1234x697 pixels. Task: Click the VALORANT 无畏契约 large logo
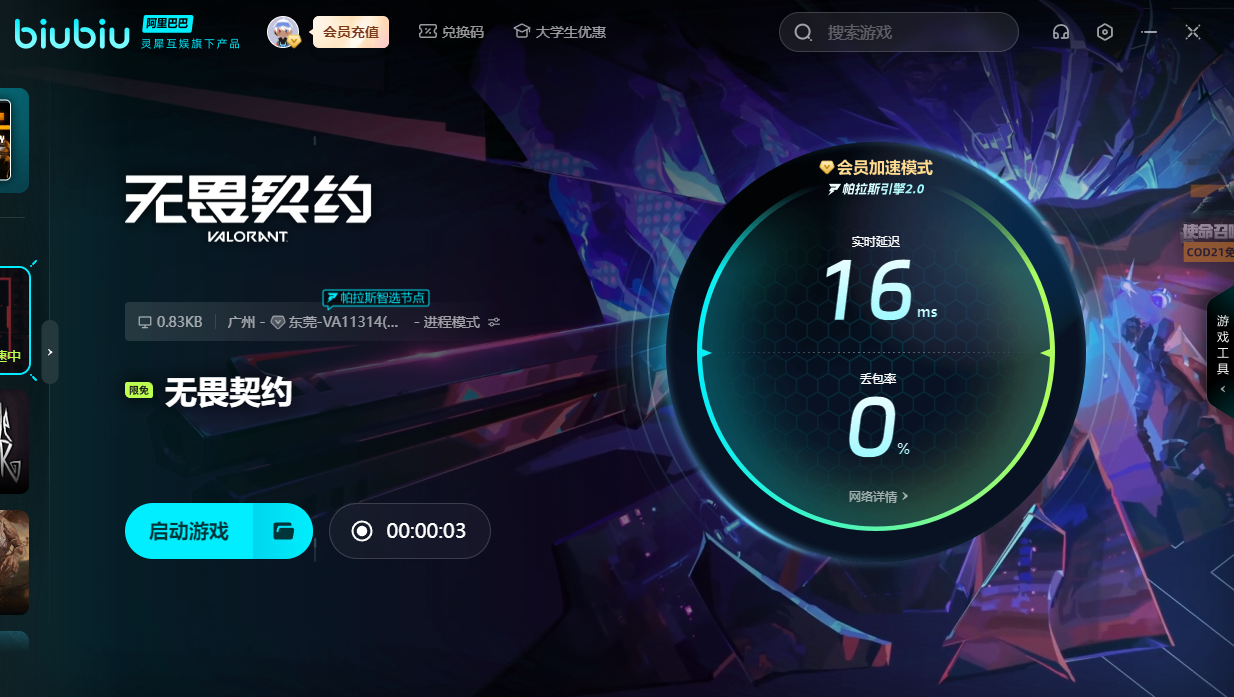(x=248, y=211)
